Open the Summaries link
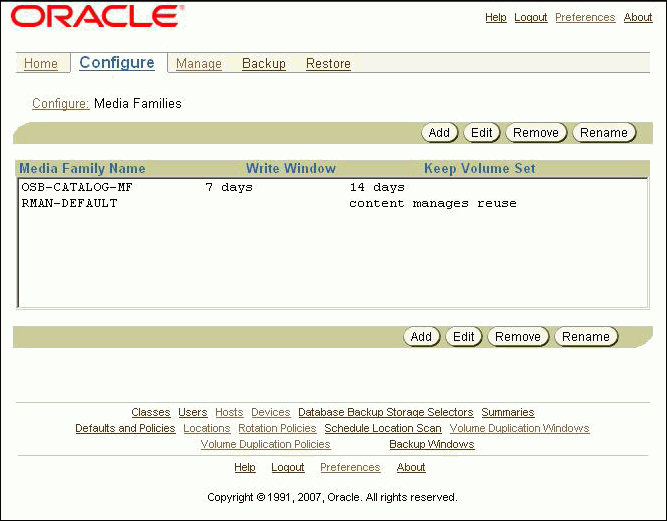The image size is (667, 521). click(508, 413)
